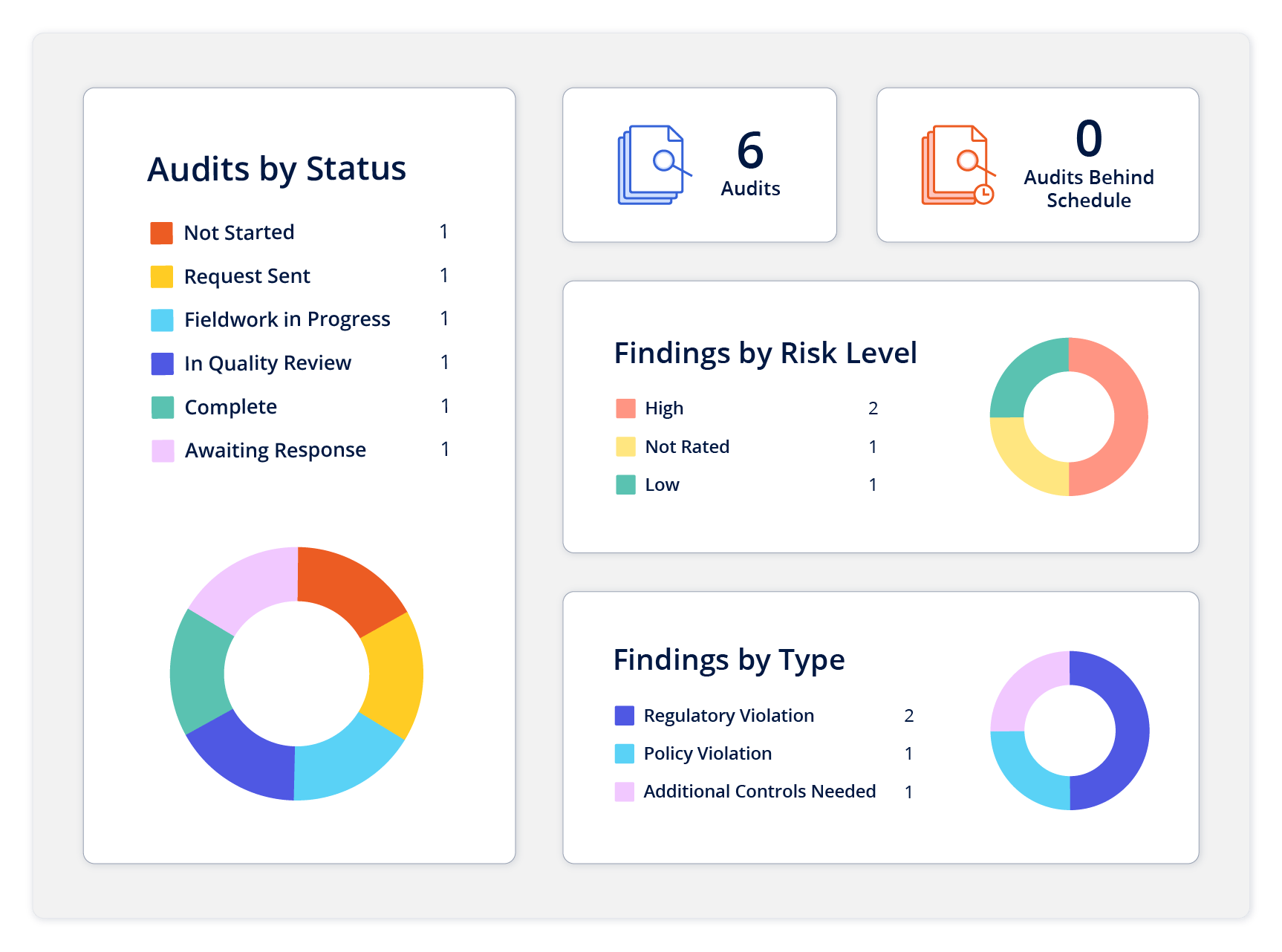The height and width of the screenshot is (952, 1282).
Task: Click the Complete teal legend swatch
Action: point(162,407)
